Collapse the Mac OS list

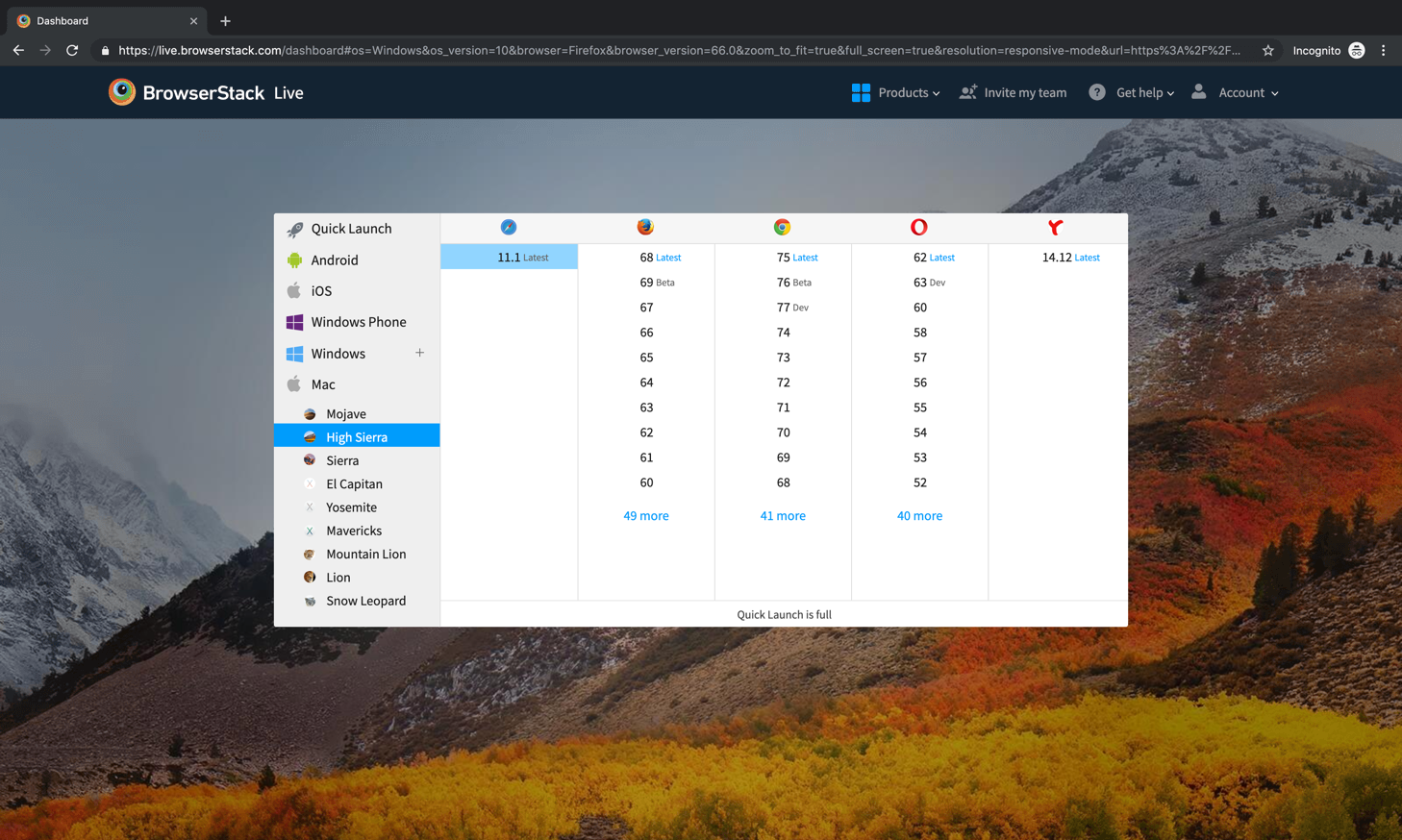[357, 384]
